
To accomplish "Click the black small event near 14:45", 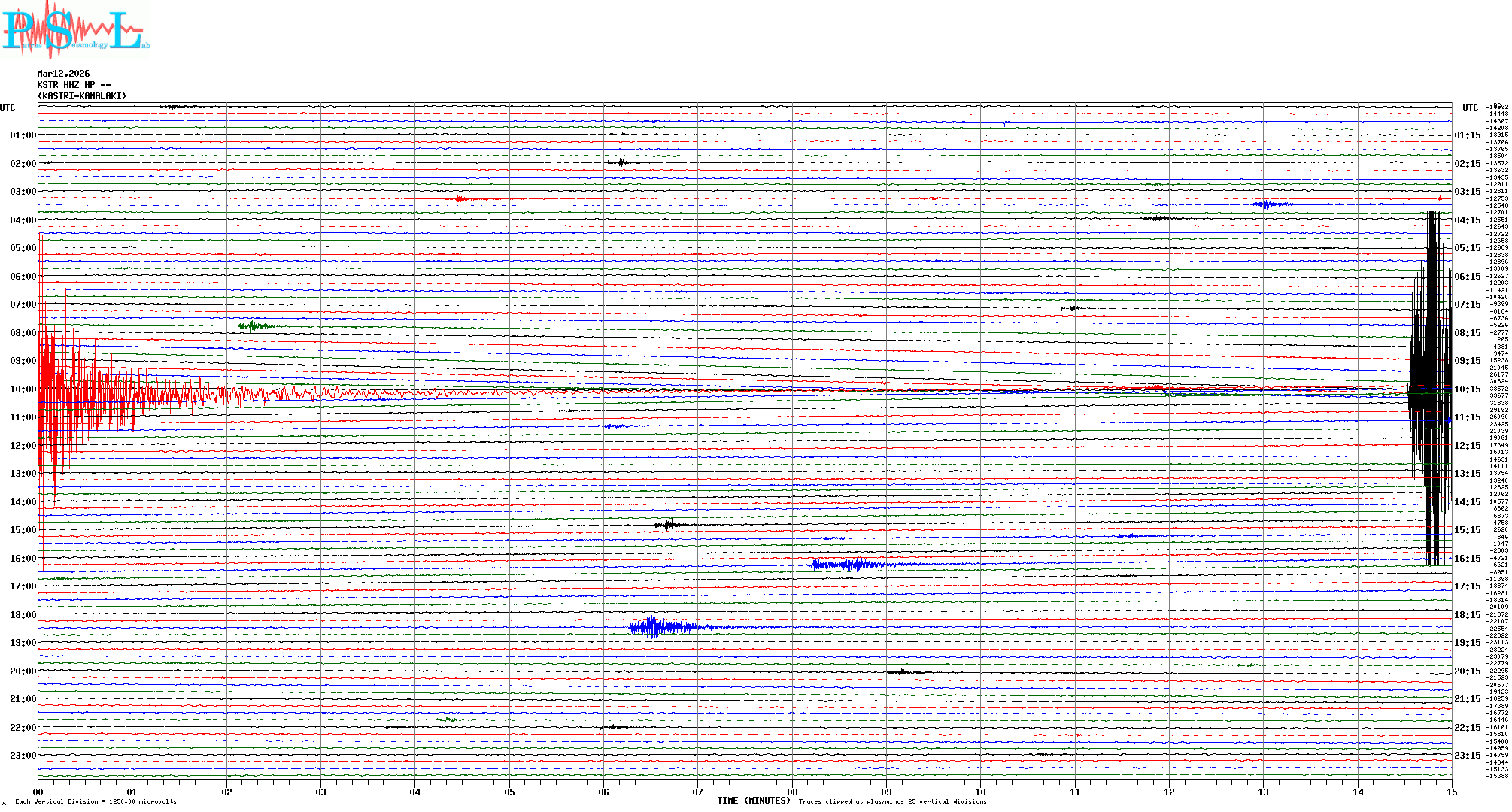I will pos(668,525).
